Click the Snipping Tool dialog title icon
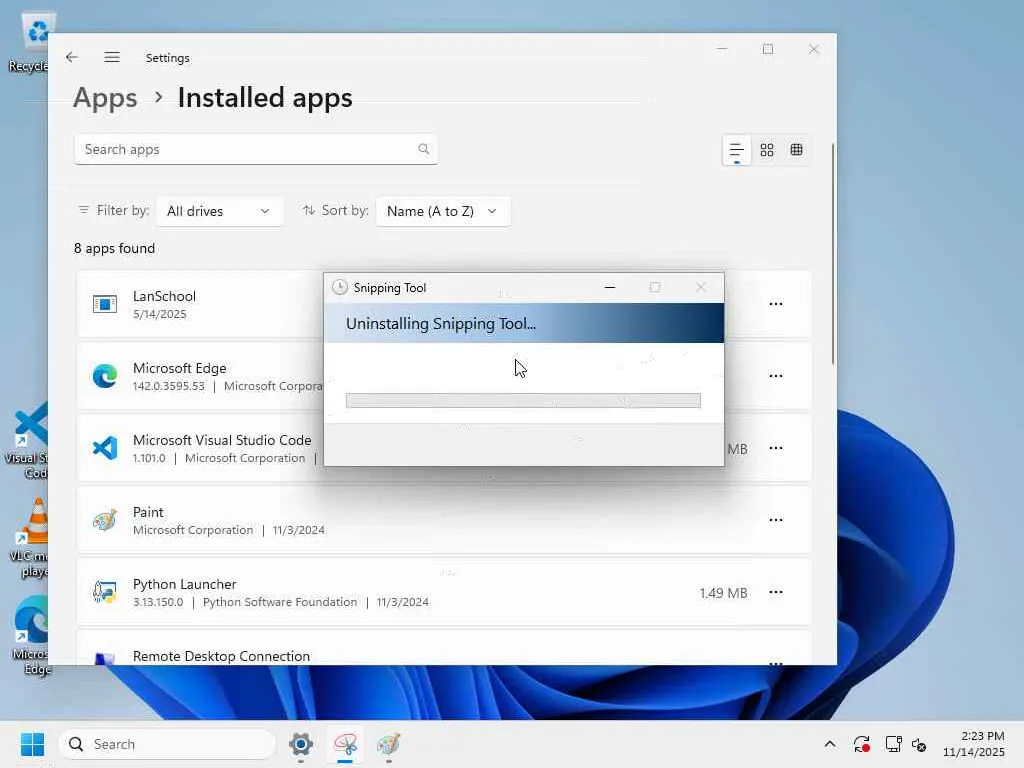This screenshot has height=768, width=1024. point(340,287)
